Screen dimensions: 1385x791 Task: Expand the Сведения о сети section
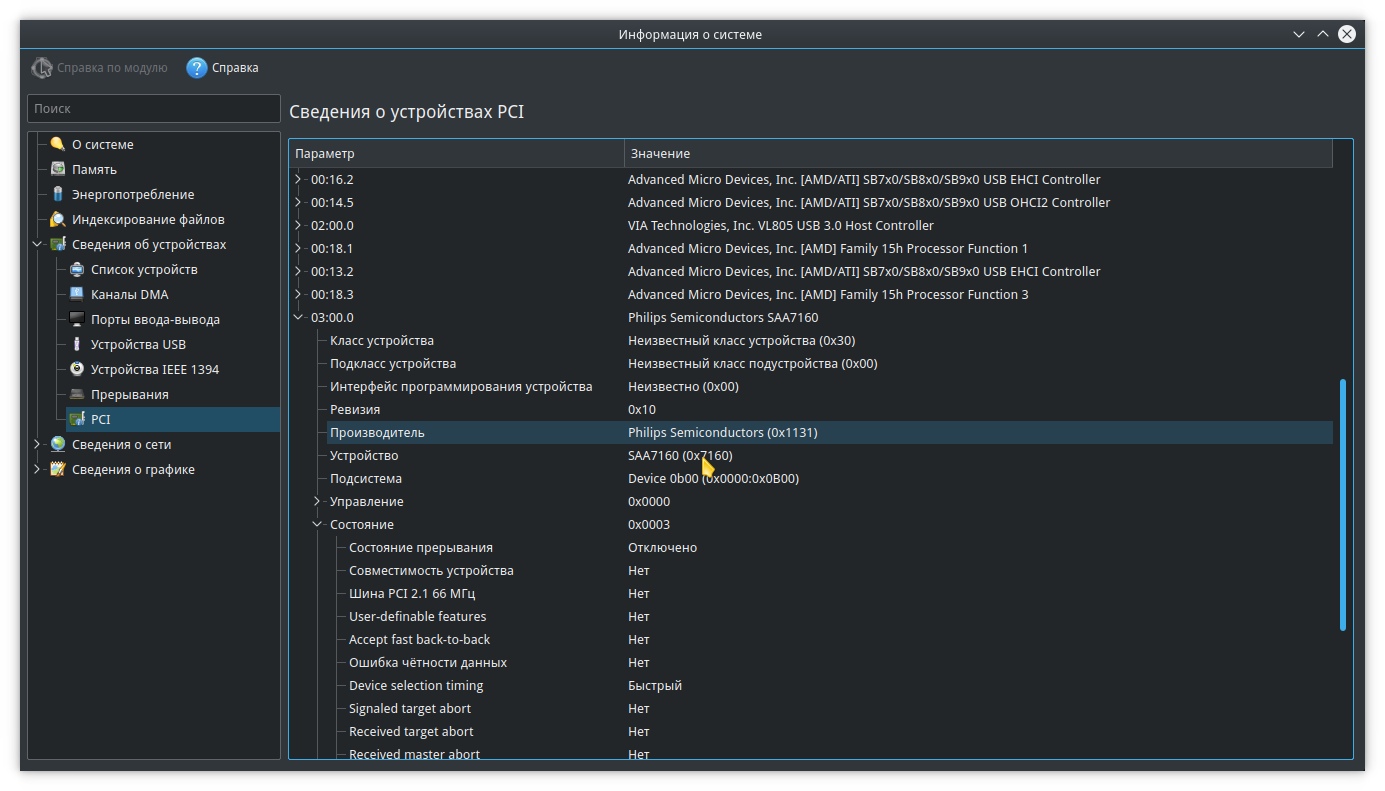pos(38,444)
